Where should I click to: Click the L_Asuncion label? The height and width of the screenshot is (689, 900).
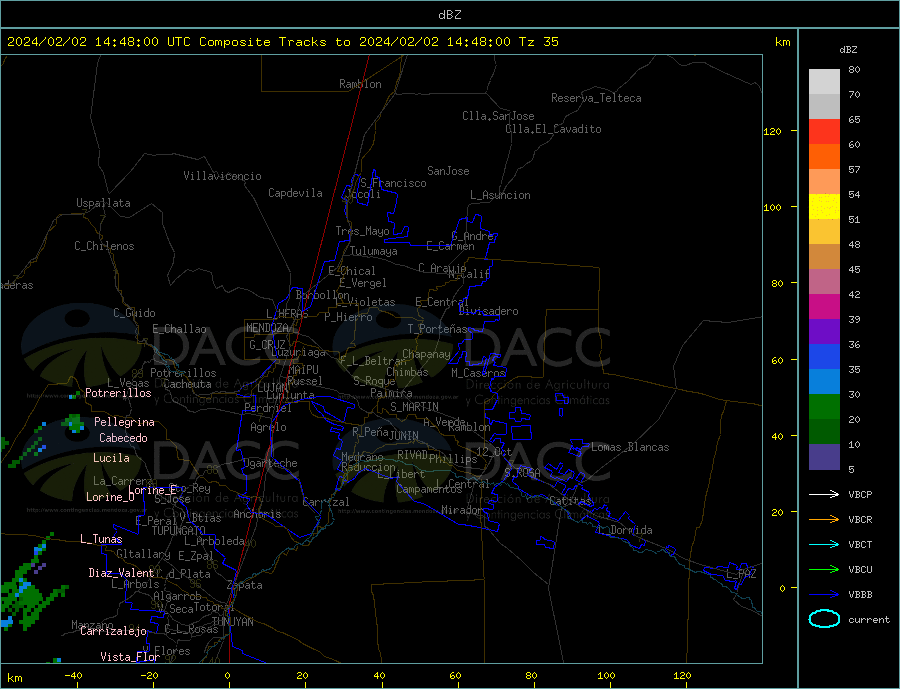pyautogui.click(x=500, y=195)
